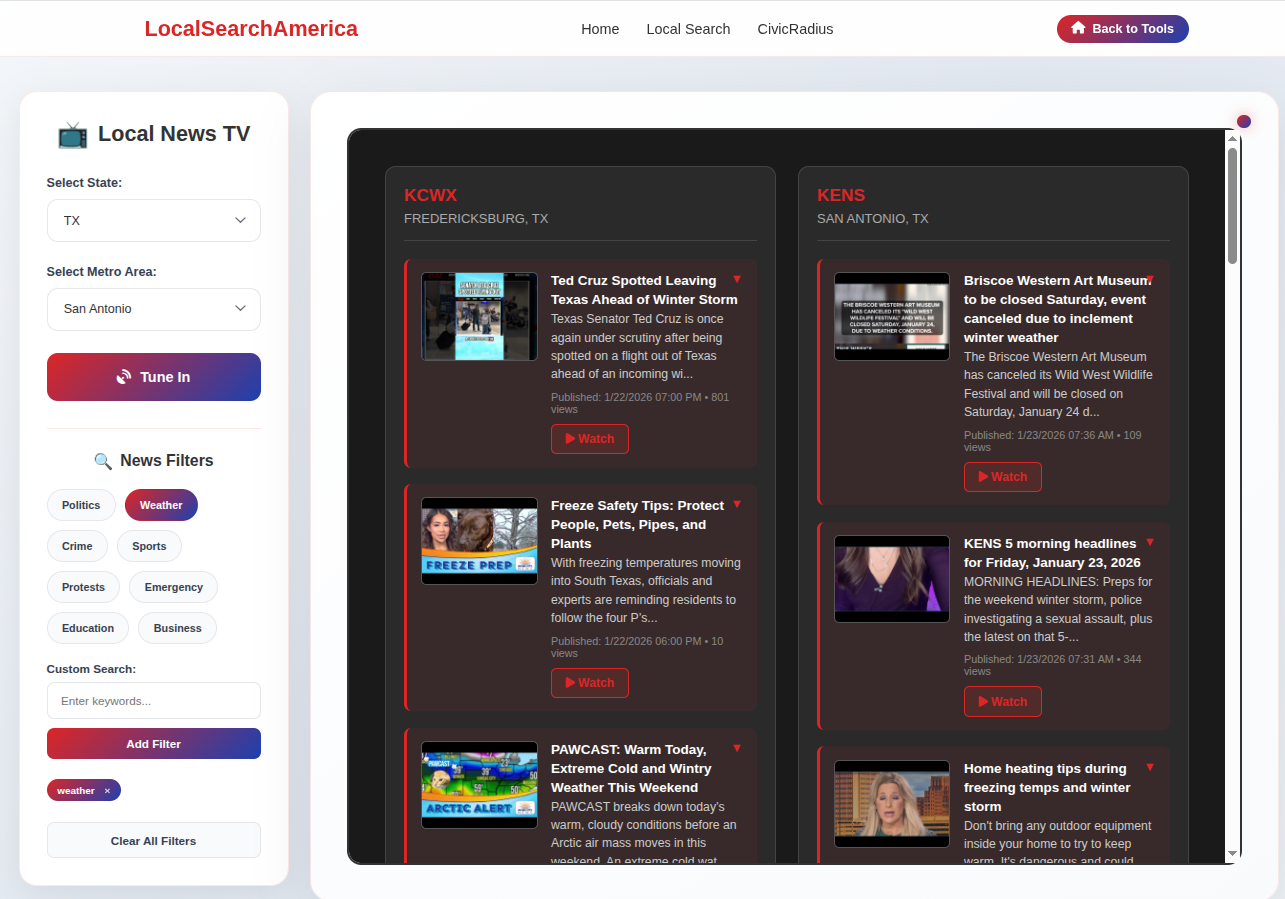This screenshot has height=899, width=1285.
Task: Click the Back to Tools home icon
Action: [x=1078, y=29]
